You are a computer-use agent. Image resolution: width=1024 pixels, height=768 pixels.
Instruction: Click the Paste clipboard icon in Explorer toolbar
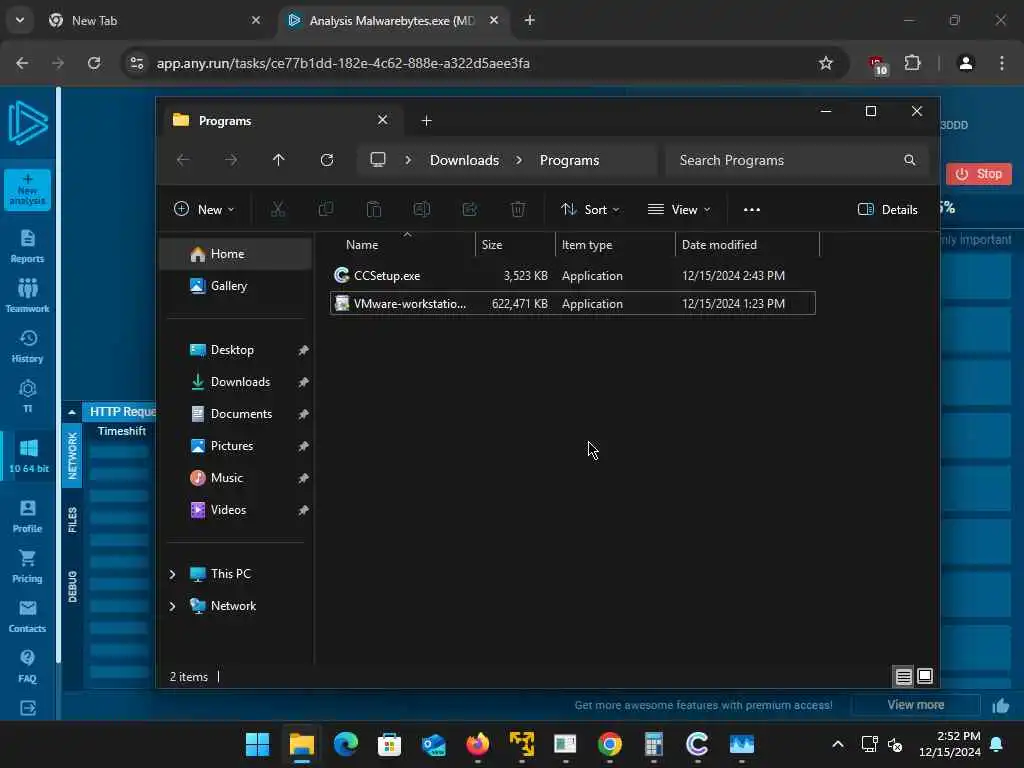pyautogui.click(x=374, y=210)
